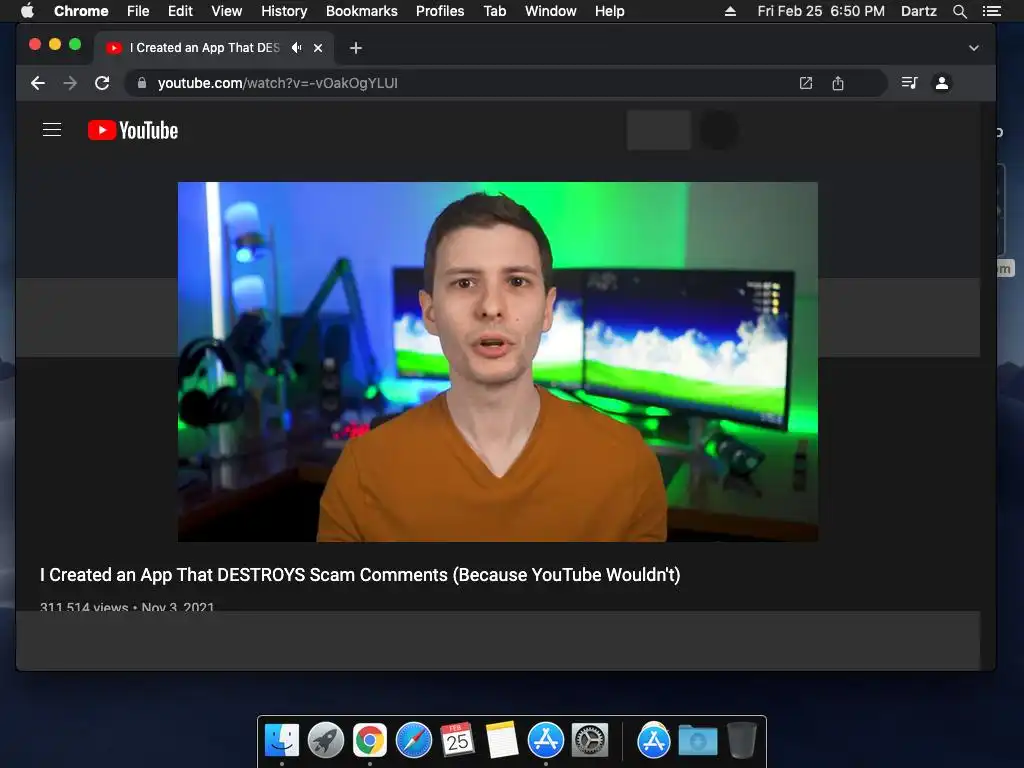Click the browser forward arrow
The image size is (1024, 768).
point(70,83)
